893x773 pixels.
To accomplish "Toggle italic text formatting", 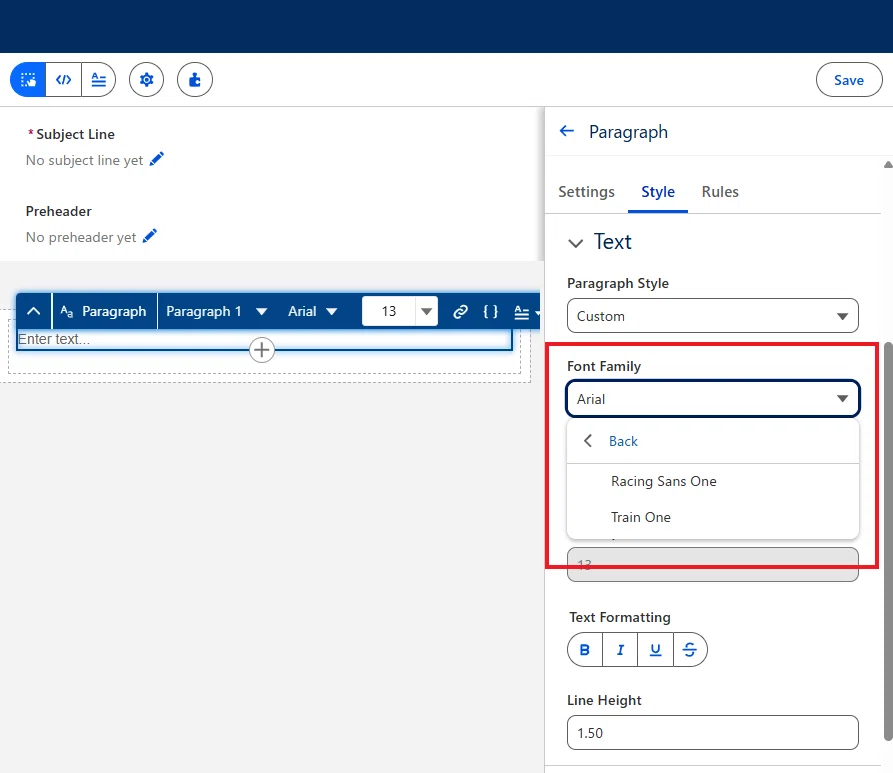I will [620, 649].
